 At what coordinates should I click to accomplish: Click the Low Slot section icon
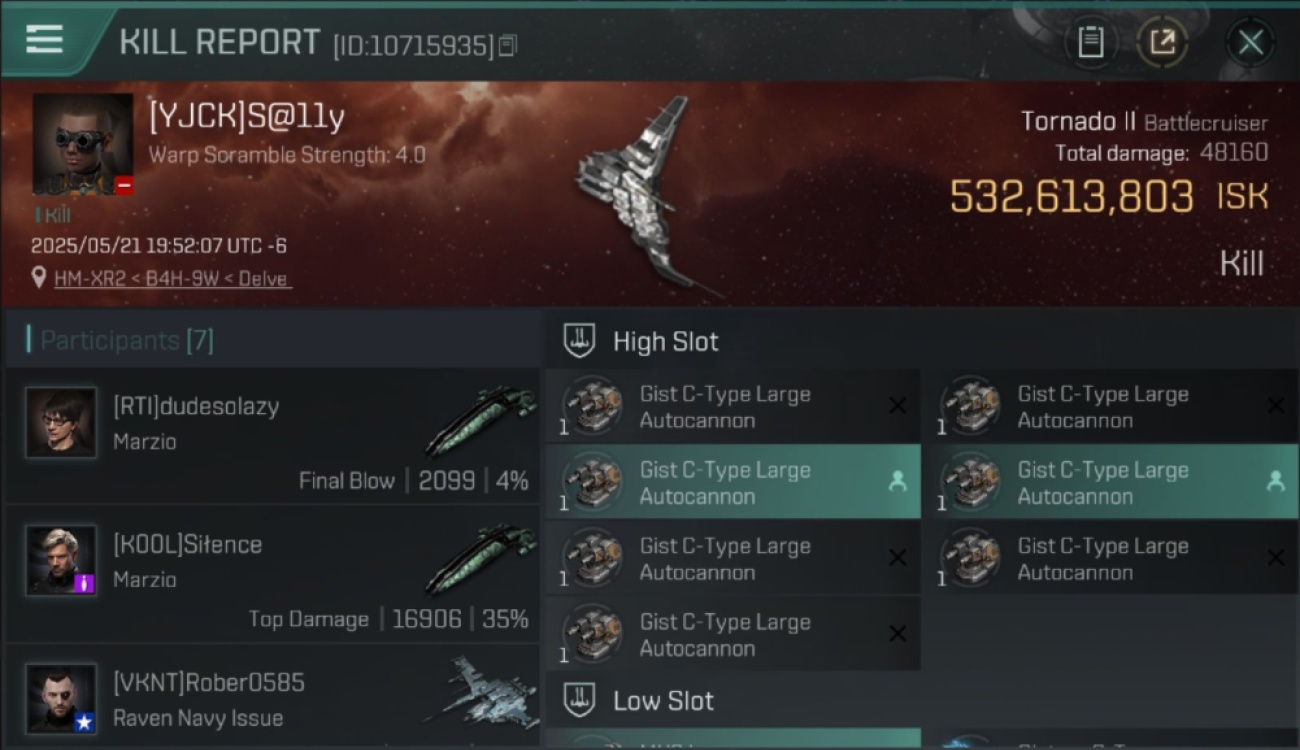tap(579, 700)
